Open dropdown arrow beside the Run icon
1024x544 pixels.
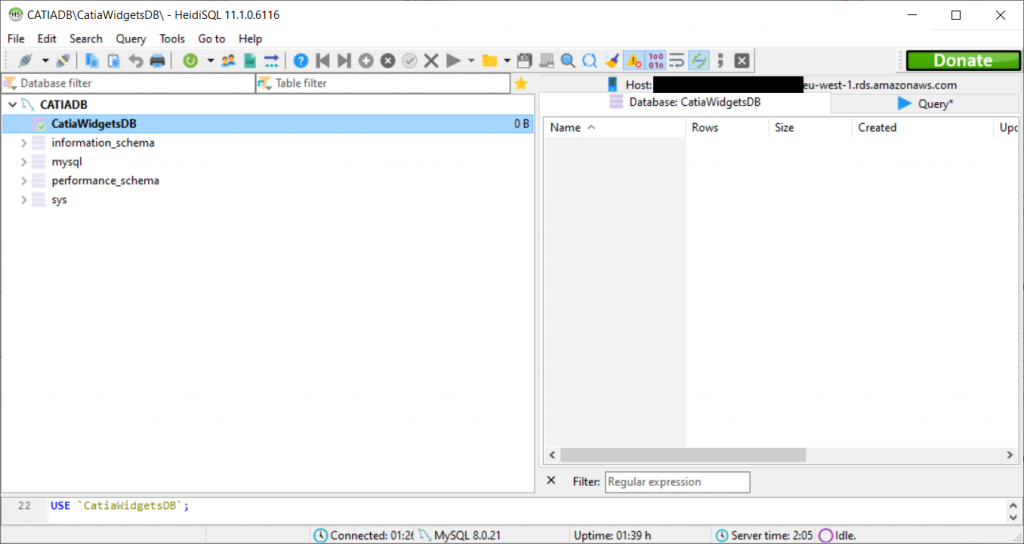pyautogui.click(x=472, y=61)
